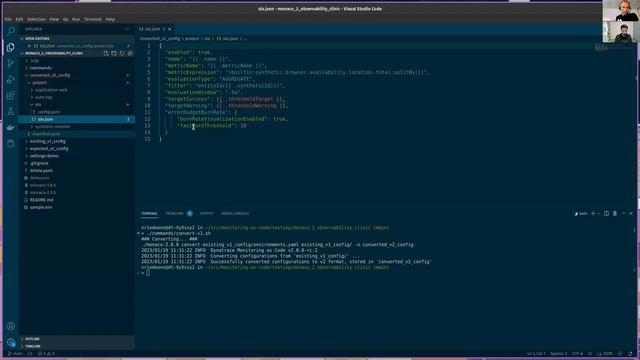Screen dimensions: 640x360
Task: Open the Docker view in activity bar
Action: coord(11,127)
